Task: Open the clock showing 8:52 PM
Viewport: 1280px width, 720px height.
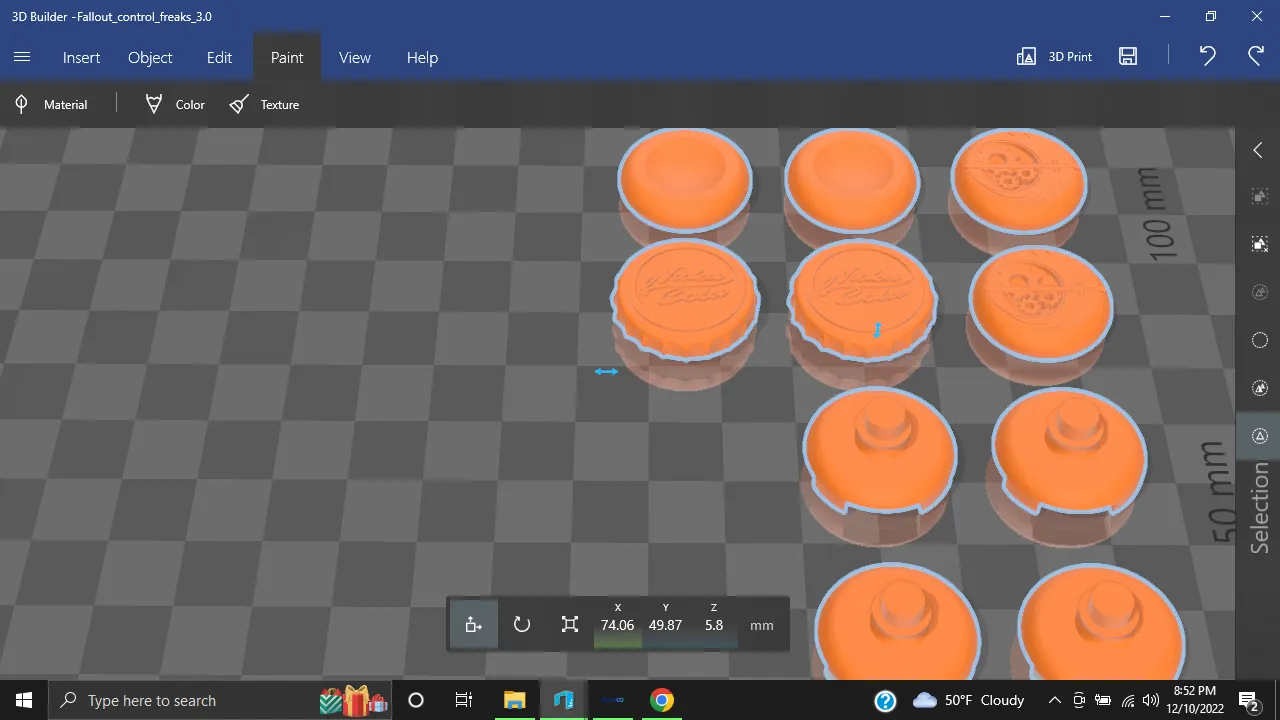Action: pos(1195,700)
